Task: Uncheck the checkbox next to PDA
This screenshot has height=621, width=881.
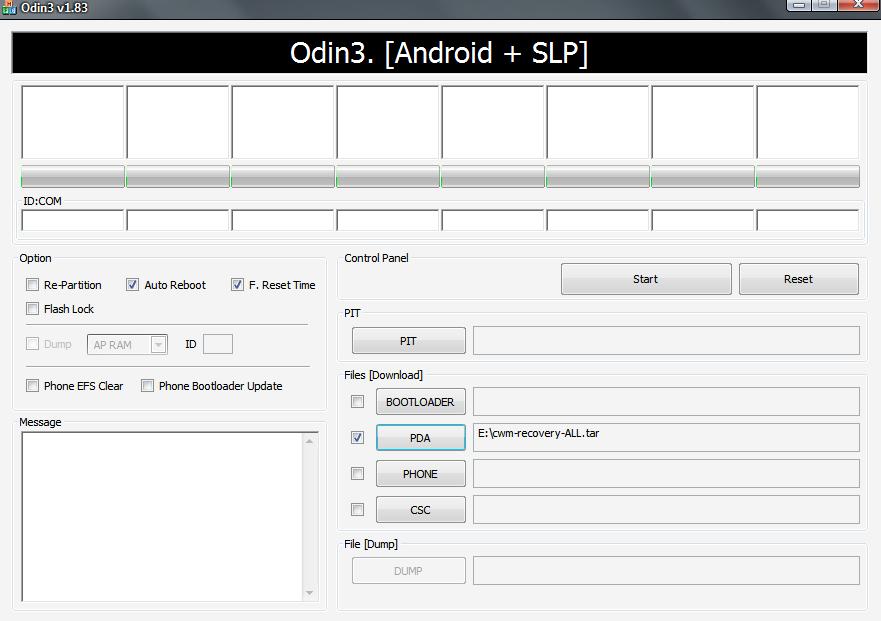Action: click(357, 438)
